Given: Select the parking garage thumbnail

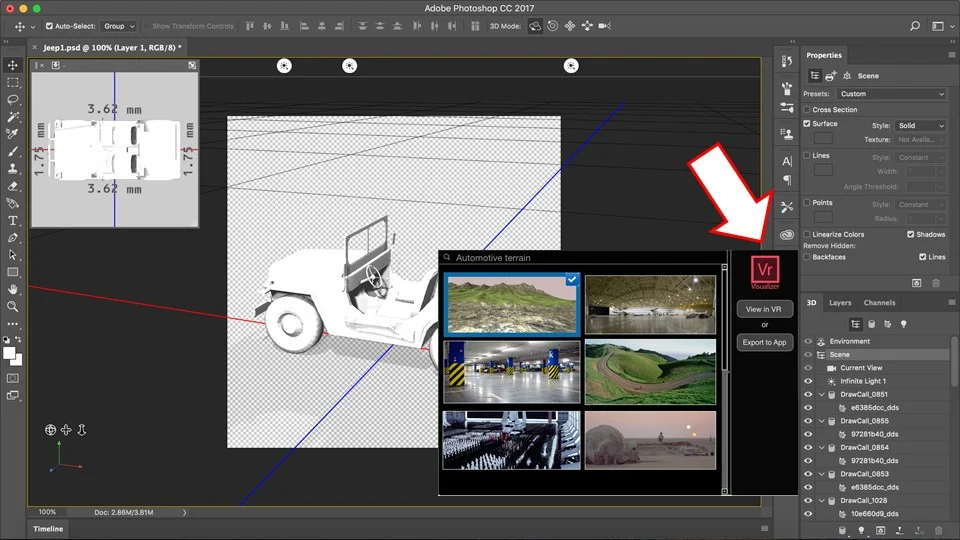Looking at the screenshot, I should pyautogui.click(x=512, y=372).
